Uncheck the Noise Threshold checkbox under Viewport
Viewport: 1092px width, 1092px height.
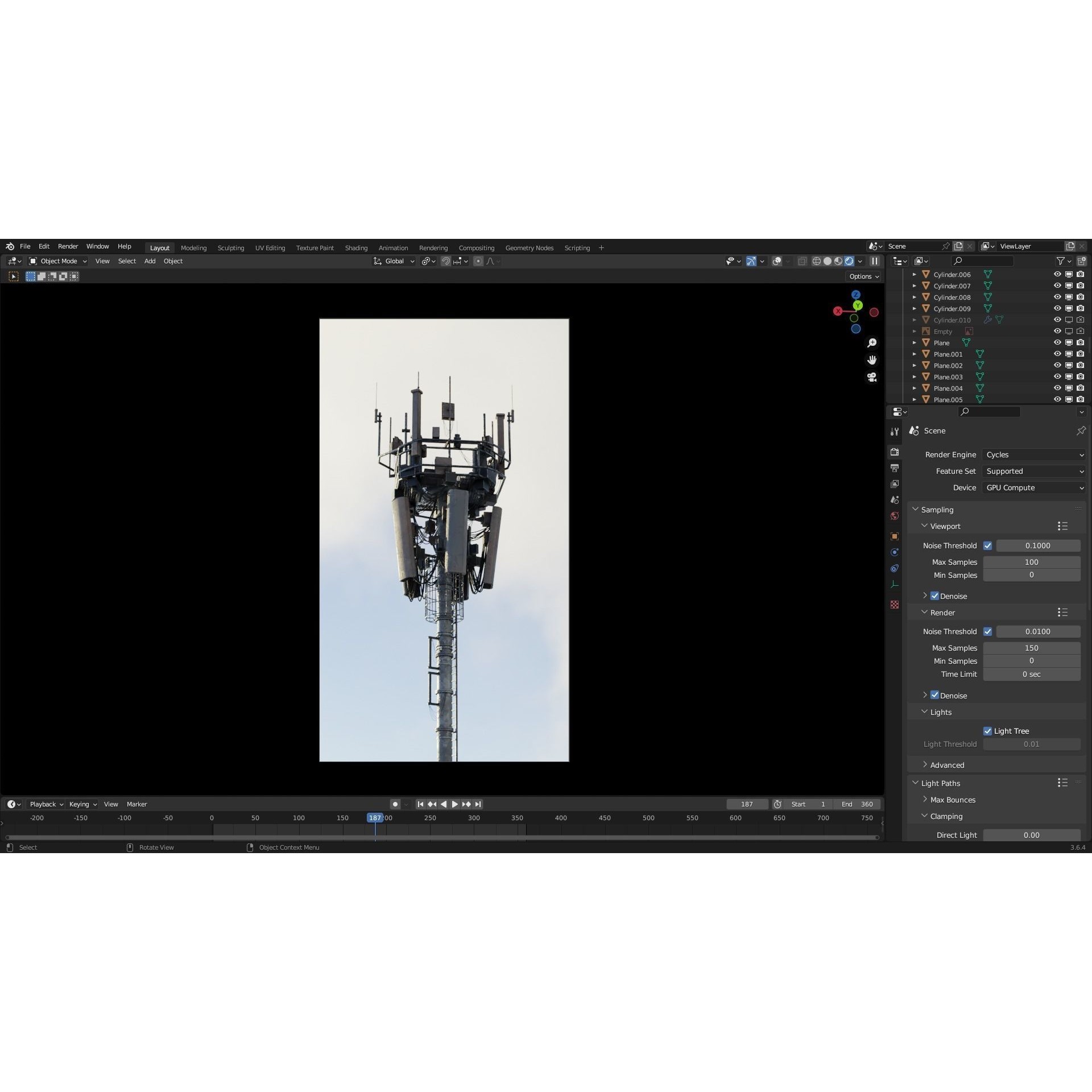[x=988, y=545]
